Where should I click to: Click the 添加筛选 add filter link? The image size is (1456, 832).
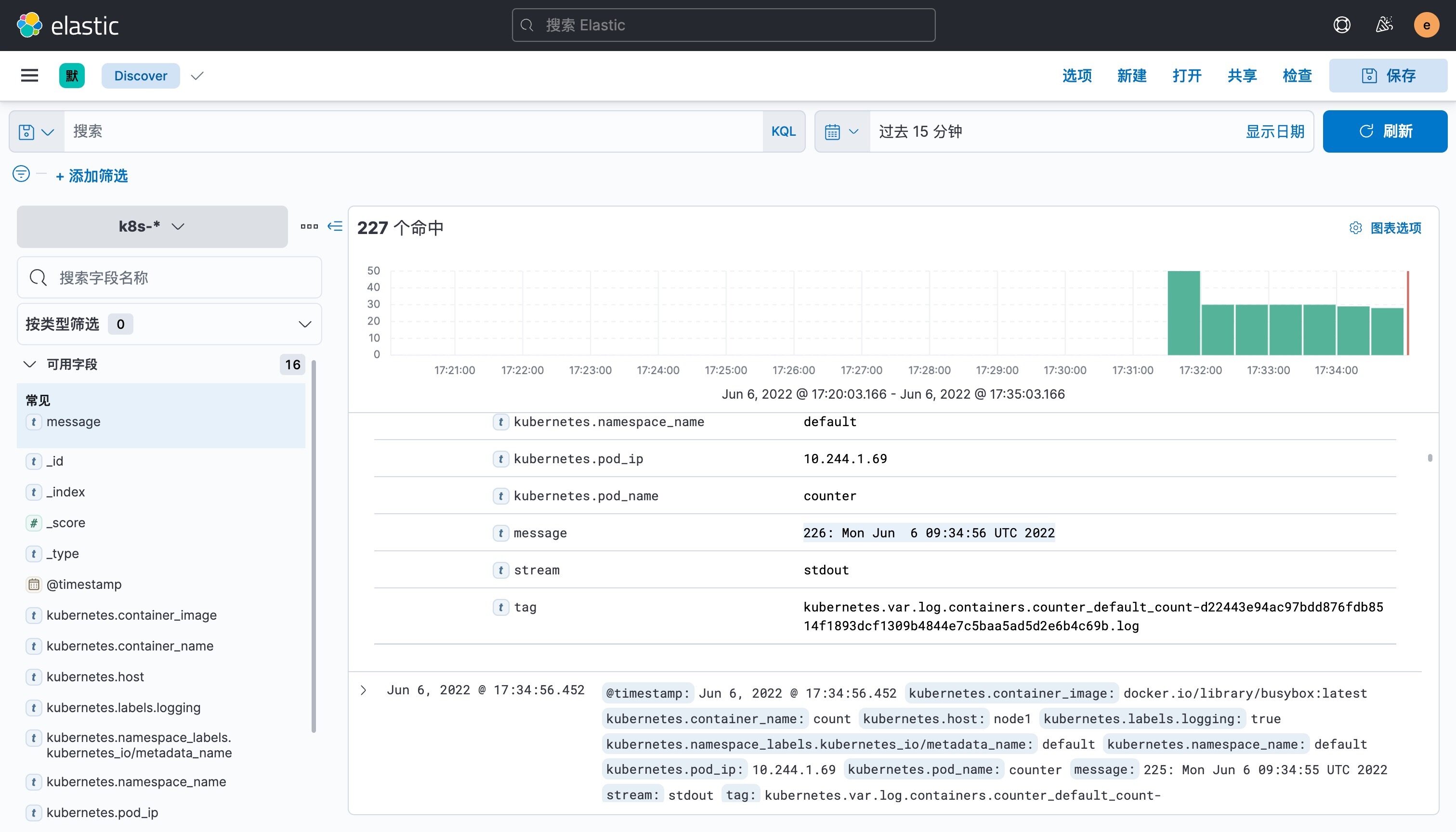click(x=92, y=176)
